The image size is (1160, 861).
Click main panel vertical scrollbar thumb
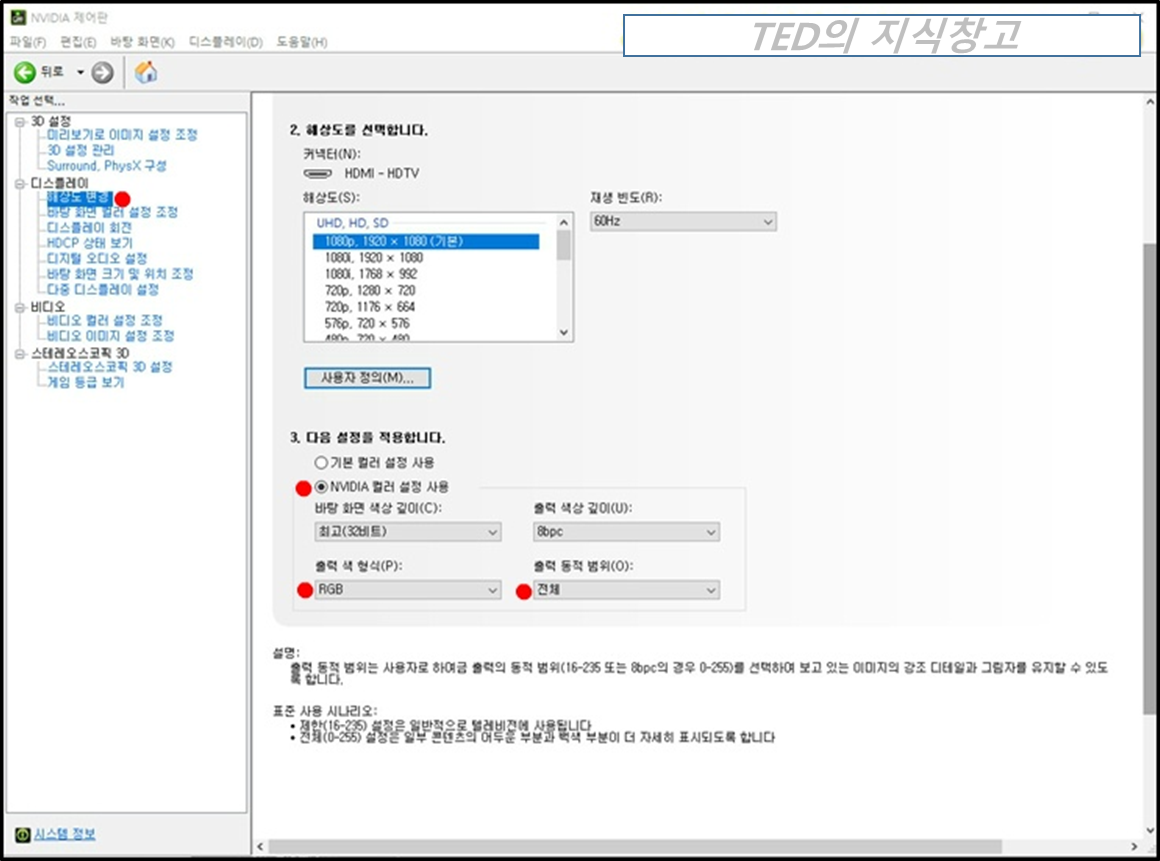(x=1150, y=478)
